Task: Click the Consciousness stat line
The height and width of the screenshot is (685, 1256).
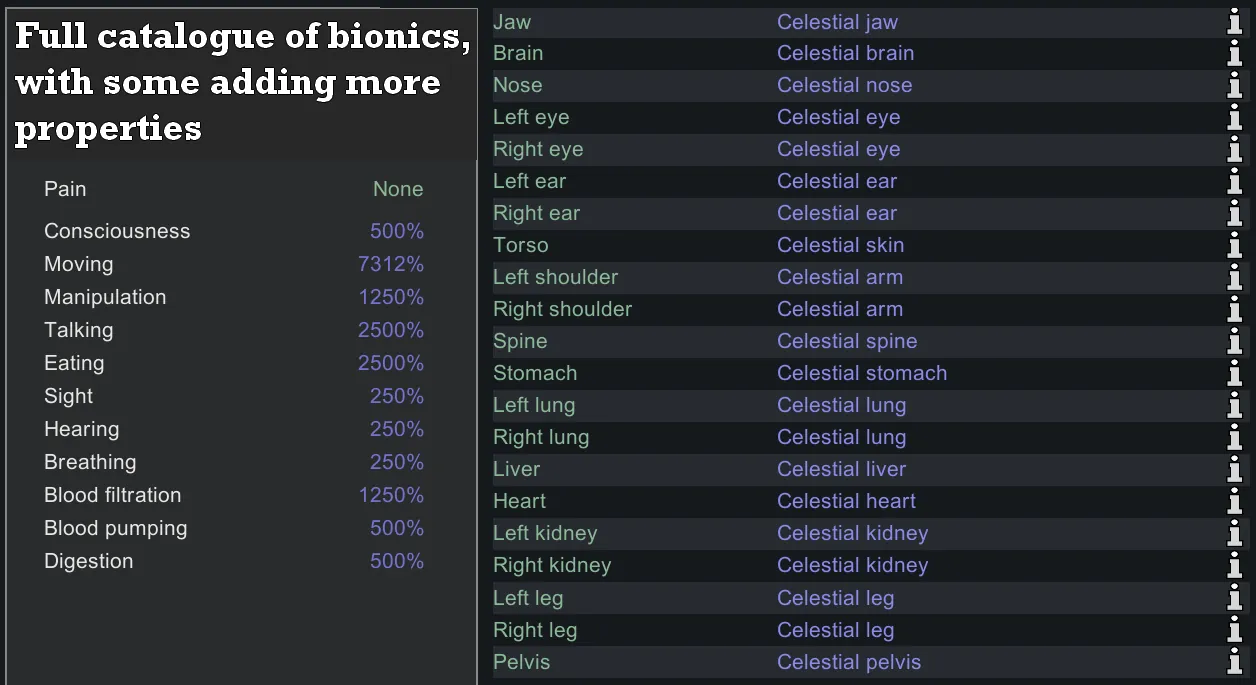Action: coord(233,231)
